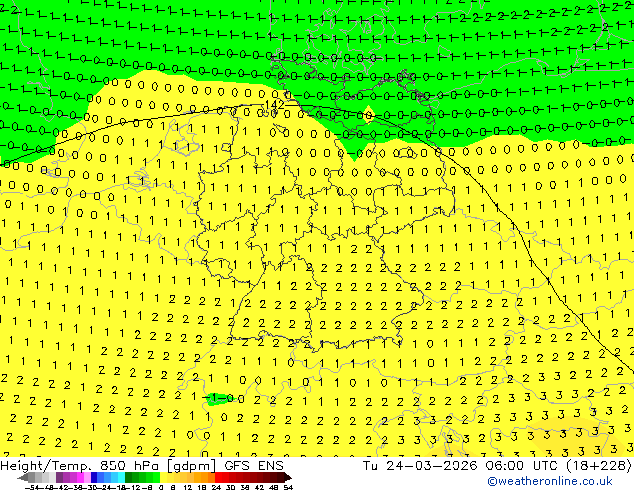The height and width of the screenshot is (490, 634).
Task: Click the dark green swatch in the legend
Action: click(x=129, y=478)
